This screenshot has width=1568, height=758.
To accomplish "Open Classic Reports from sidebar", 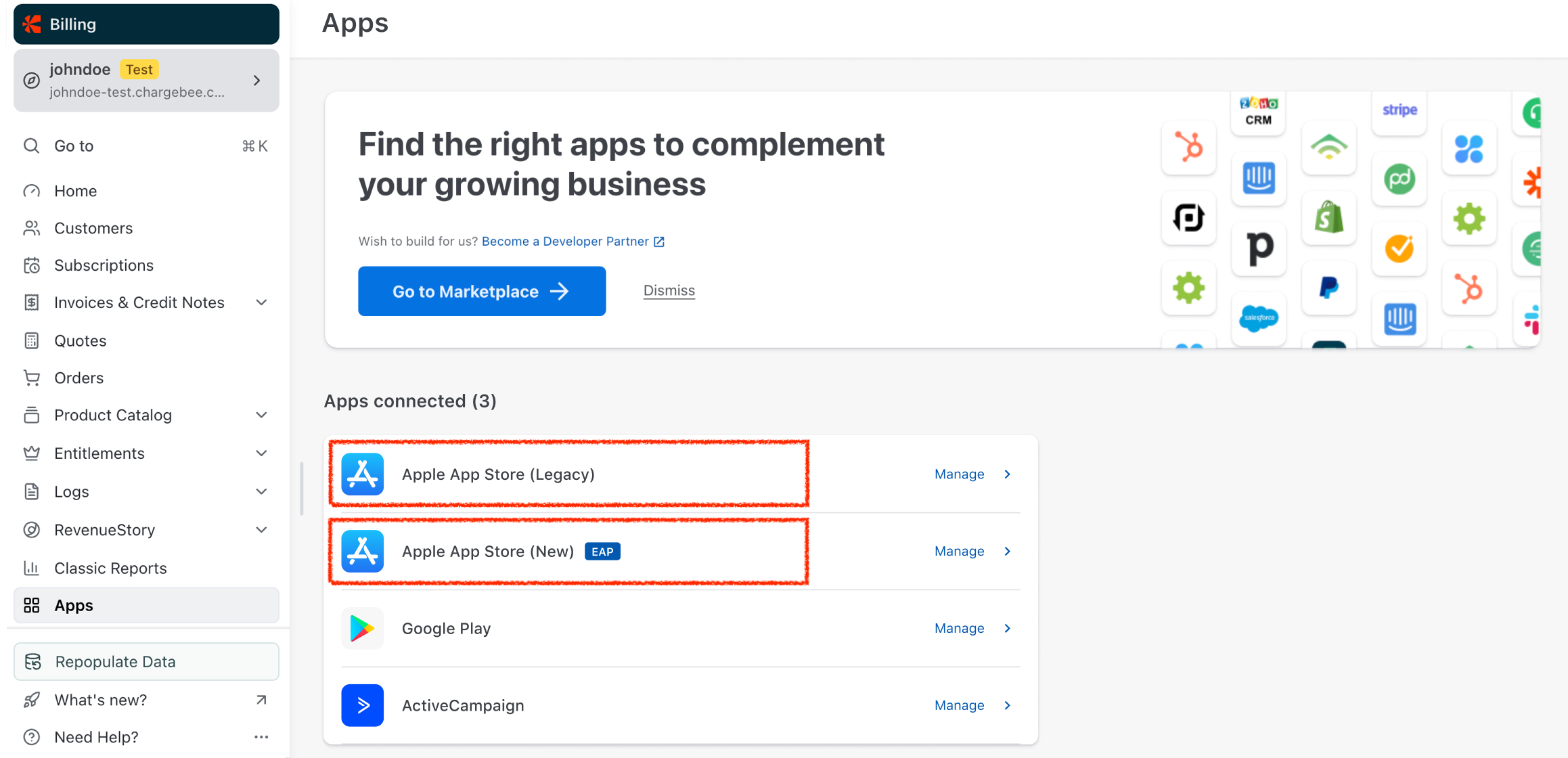I will pyautogui.click(x=110, y=568).
